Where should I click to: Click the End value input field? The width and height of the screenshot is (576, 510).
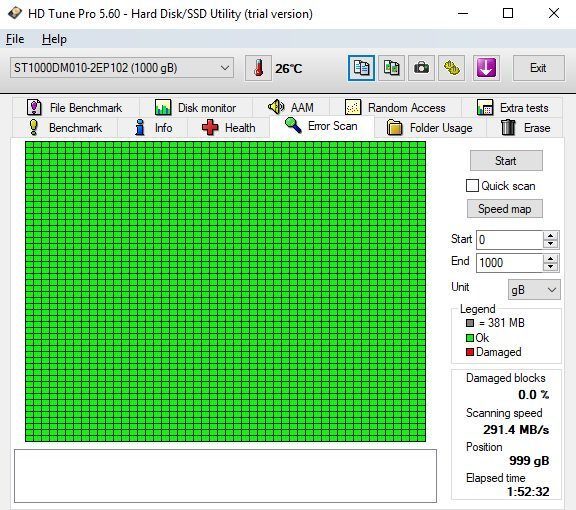click(x=509, y=263)
